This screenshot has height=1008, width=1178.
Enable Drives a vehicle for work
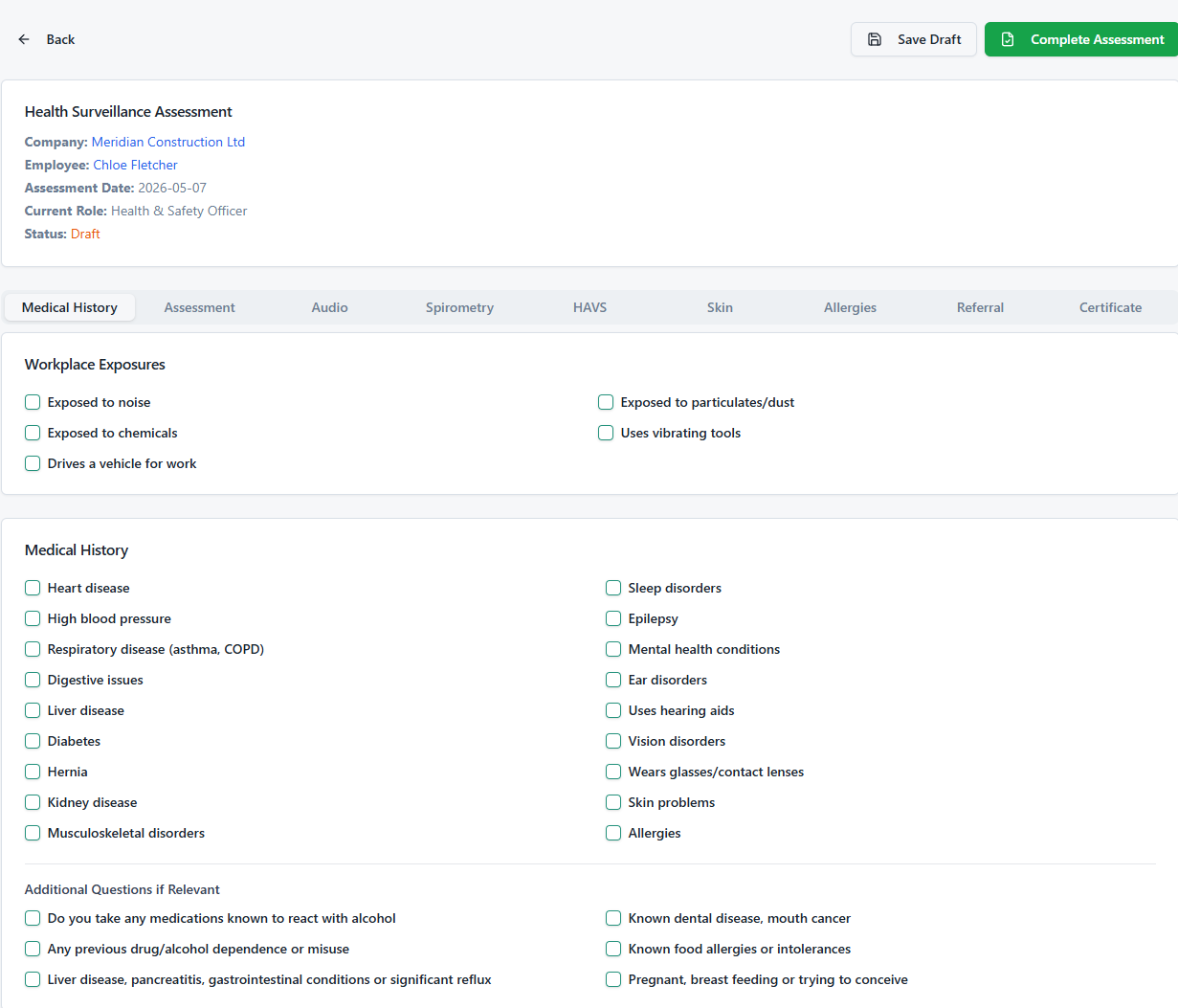click(x=33, y=463)
